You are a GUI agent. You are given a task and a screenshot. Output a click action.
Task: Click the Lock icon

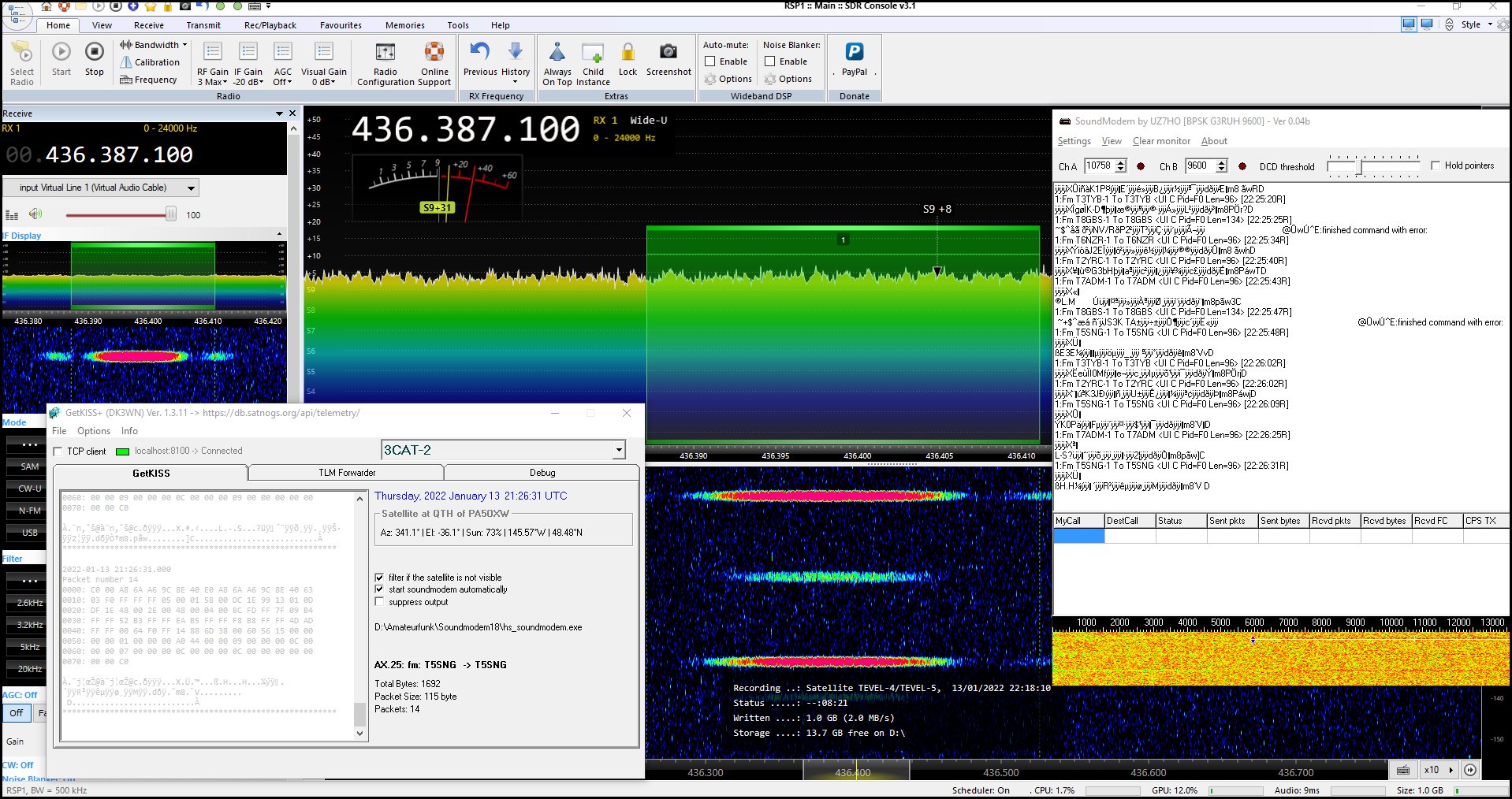tap(628, 52)
